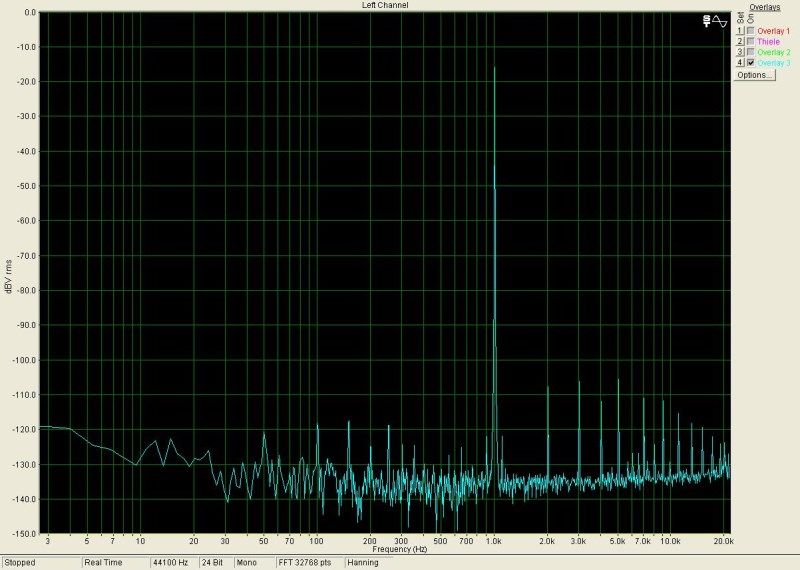This screenshot has width=800, height=570.
Task: Click the 20.0k frequency axis tick label
Action: click(723, 541)
